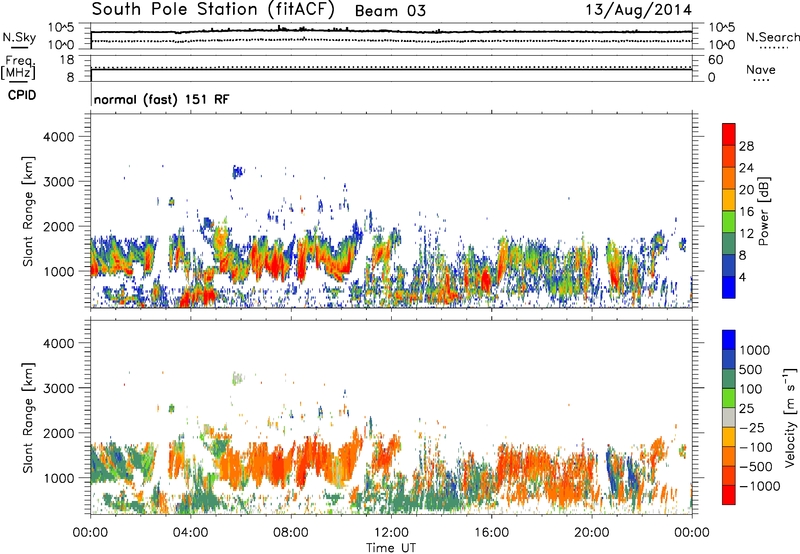Screen dimensions: 800x554
Task: Click the '04:00' time tick label
Action: pos(190,533)
